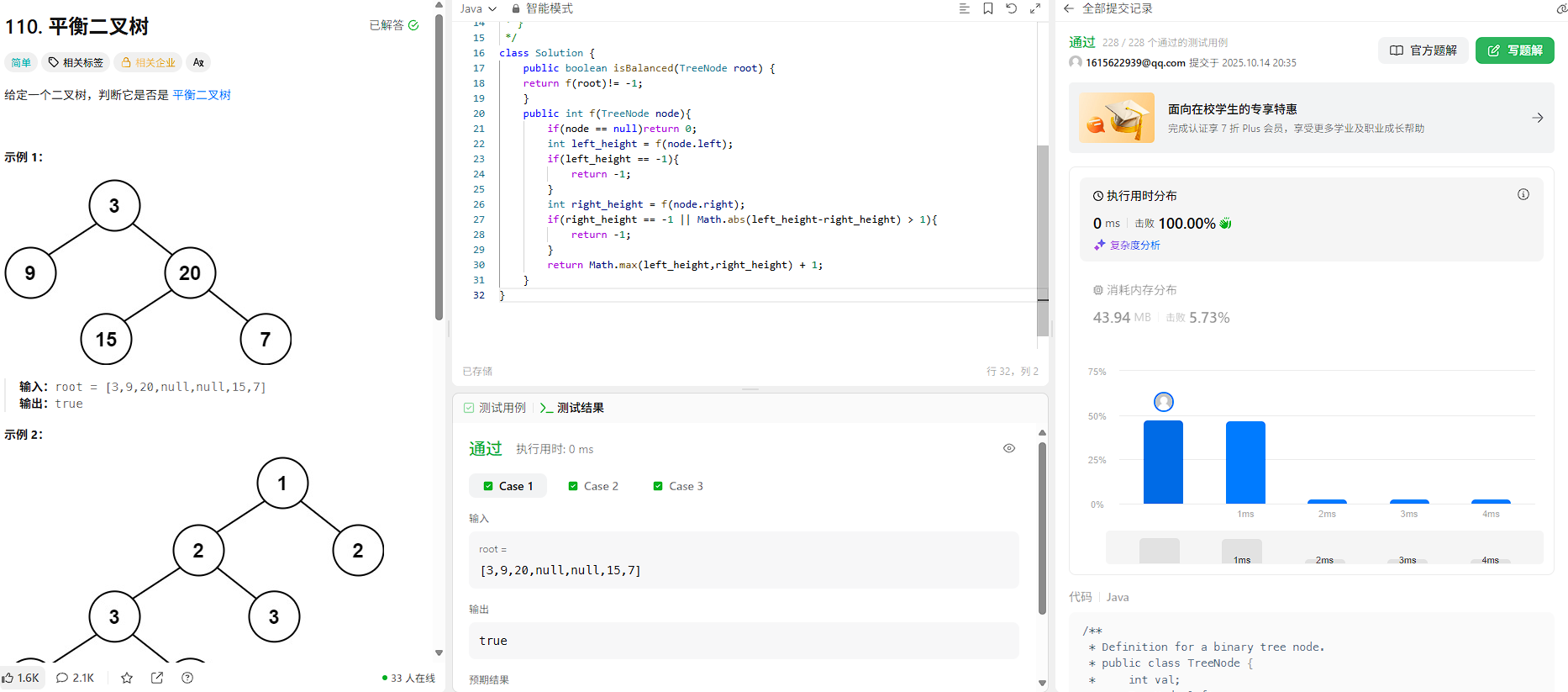
Task: Click the related companies lock button
Action: [148, 62]
